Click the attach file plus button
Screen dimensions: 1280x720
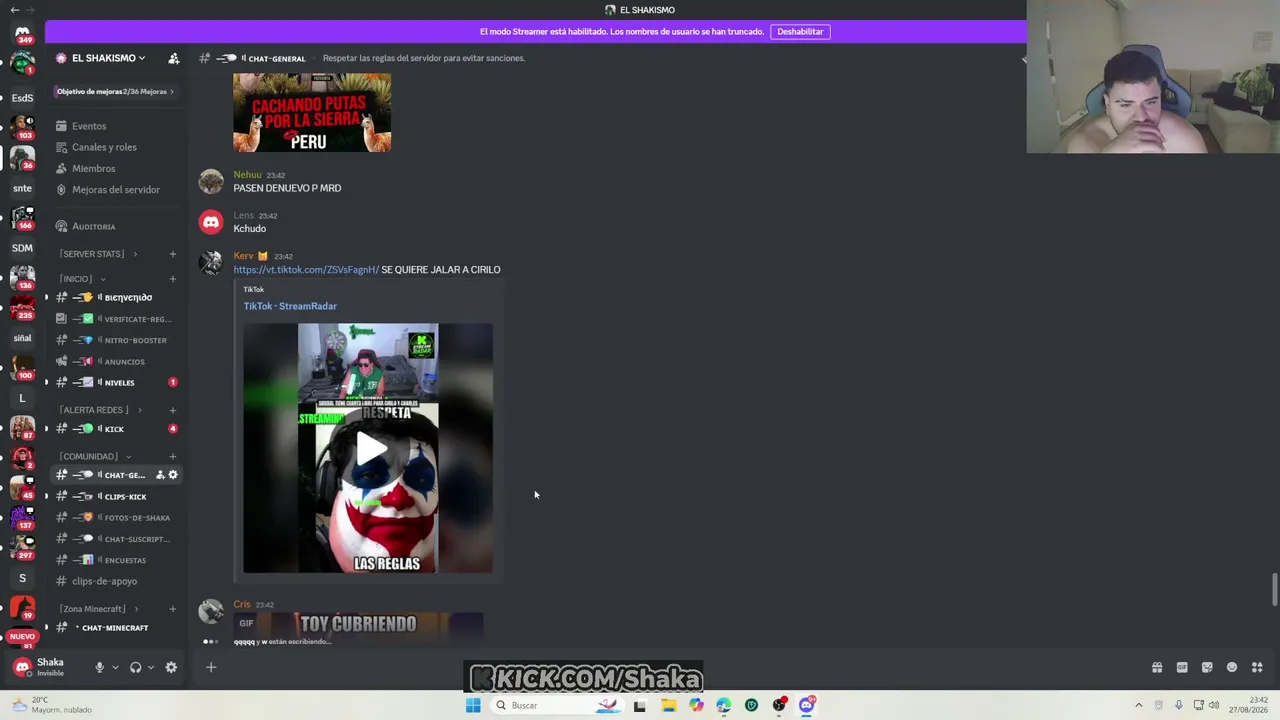211,667
